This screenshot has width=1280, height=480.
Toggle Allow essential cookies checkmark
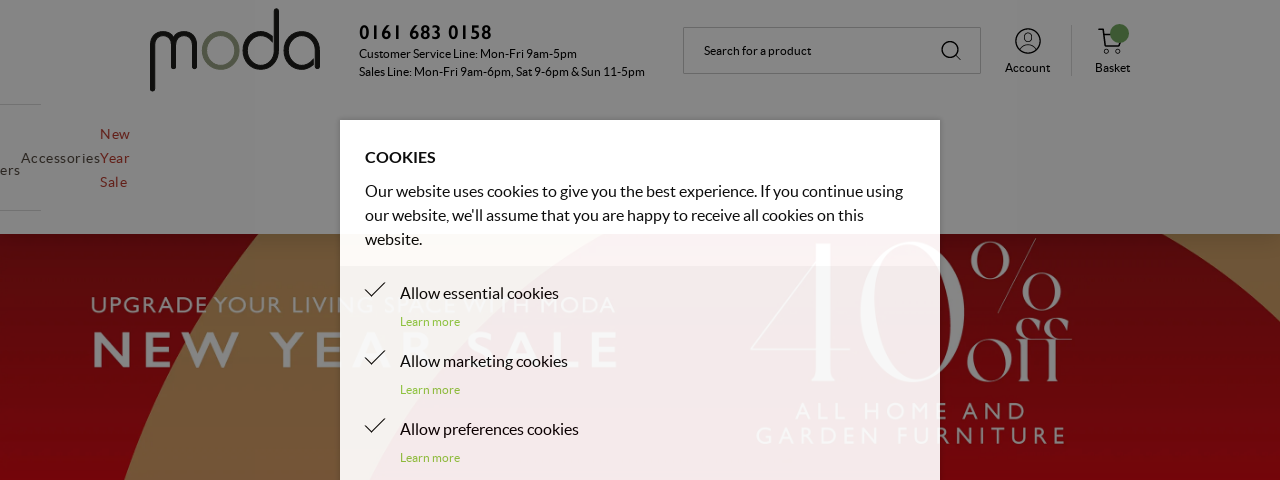(x=375, y=290)
